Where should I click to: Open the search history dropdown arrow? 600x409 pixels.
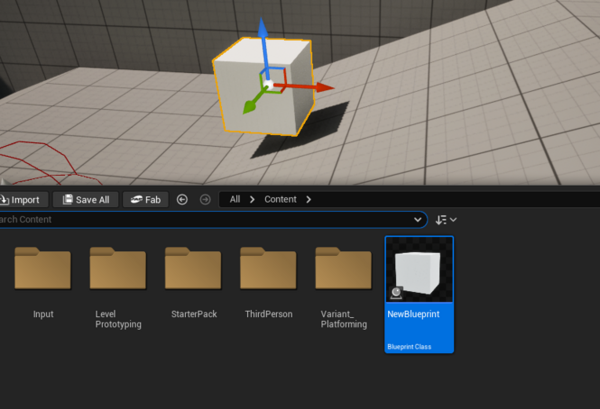(x=417, y=220)
